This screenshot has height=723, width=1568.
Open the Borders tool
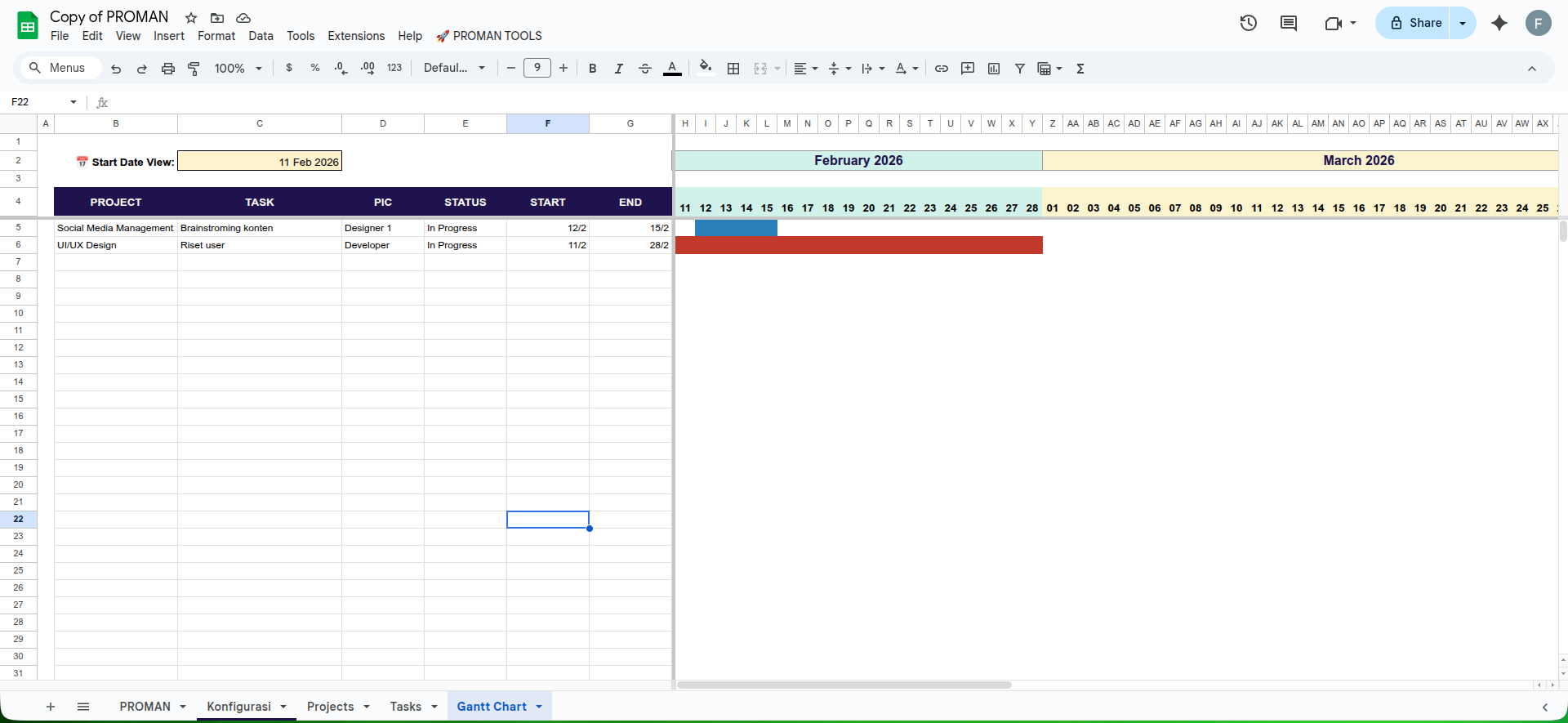click(733, 69)
